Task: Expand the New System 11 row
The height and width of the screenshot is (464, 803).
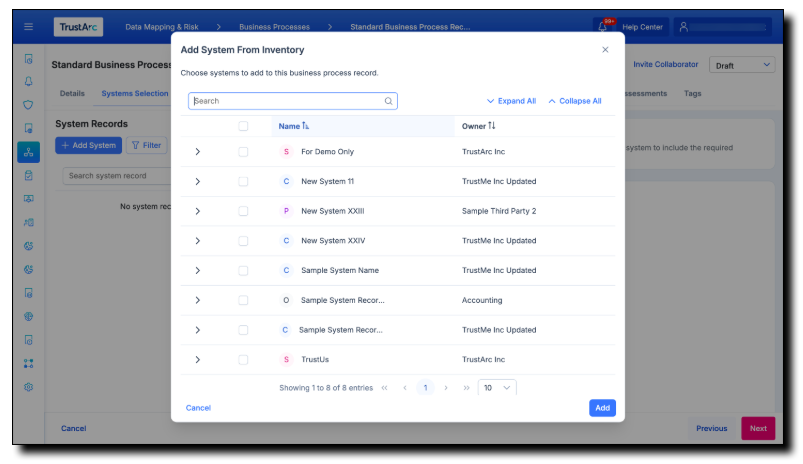Action: [x=198, y=182]
